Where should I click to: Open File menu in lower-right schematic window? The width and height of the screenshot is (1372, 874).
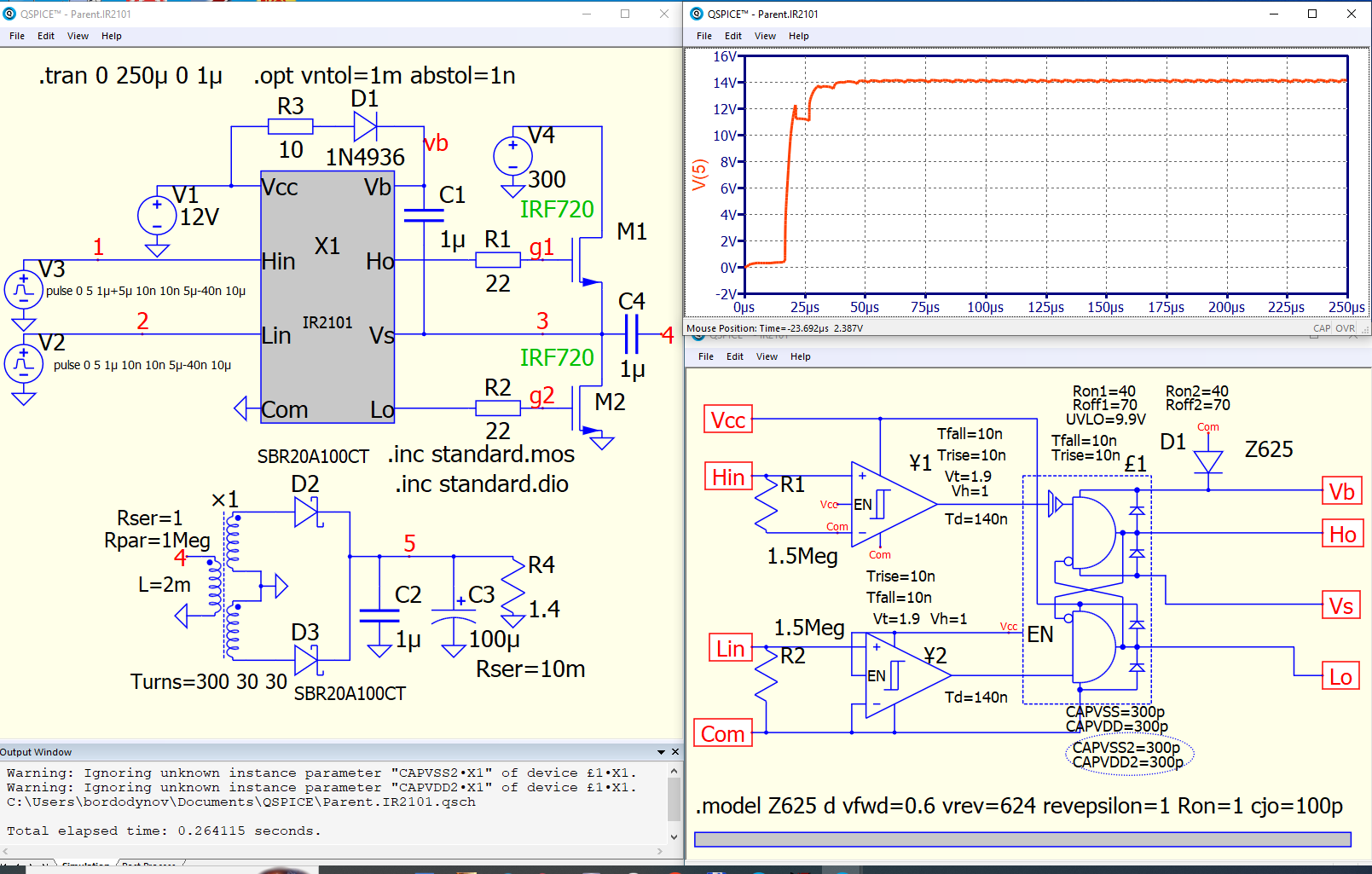click(x=706, y=356)
